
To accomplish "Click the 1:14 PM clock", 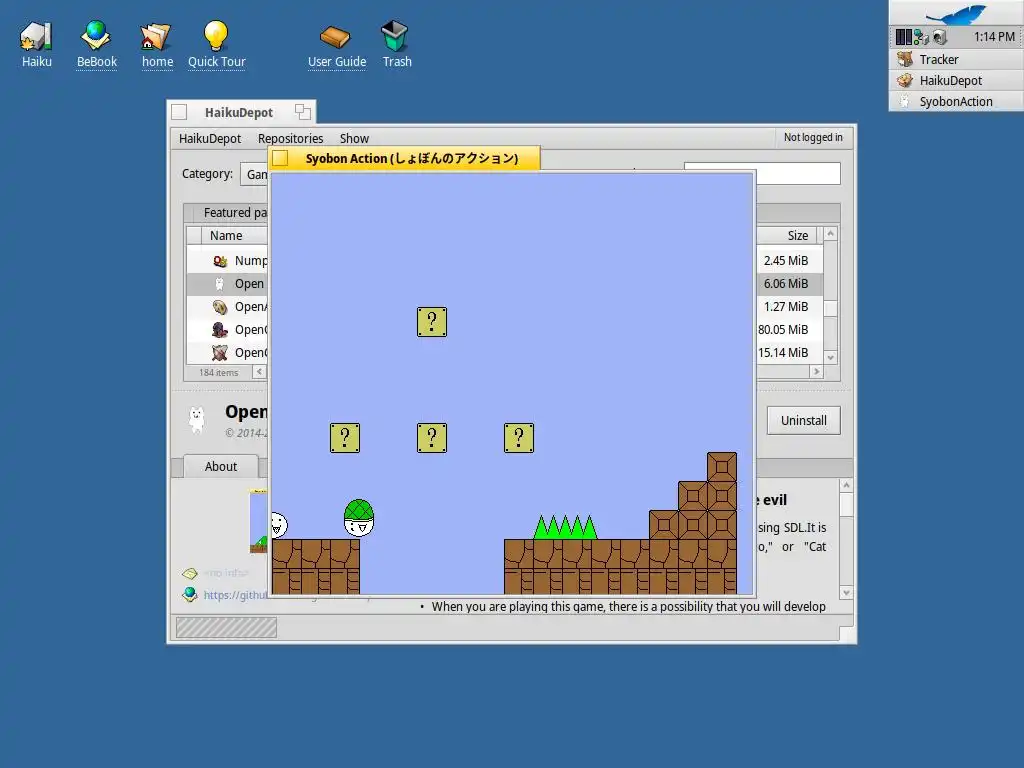I will pyautogui.click(x=994, y=37).
